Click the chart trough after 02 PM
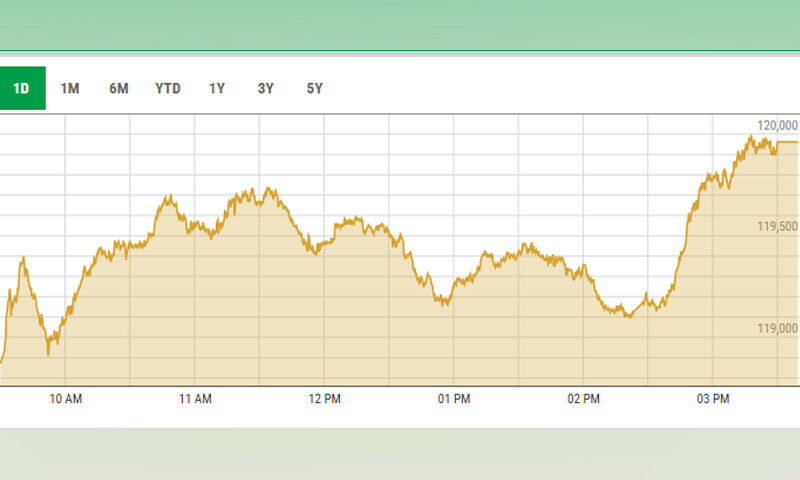This screenshot has width=800, height=480. [628, 316]
